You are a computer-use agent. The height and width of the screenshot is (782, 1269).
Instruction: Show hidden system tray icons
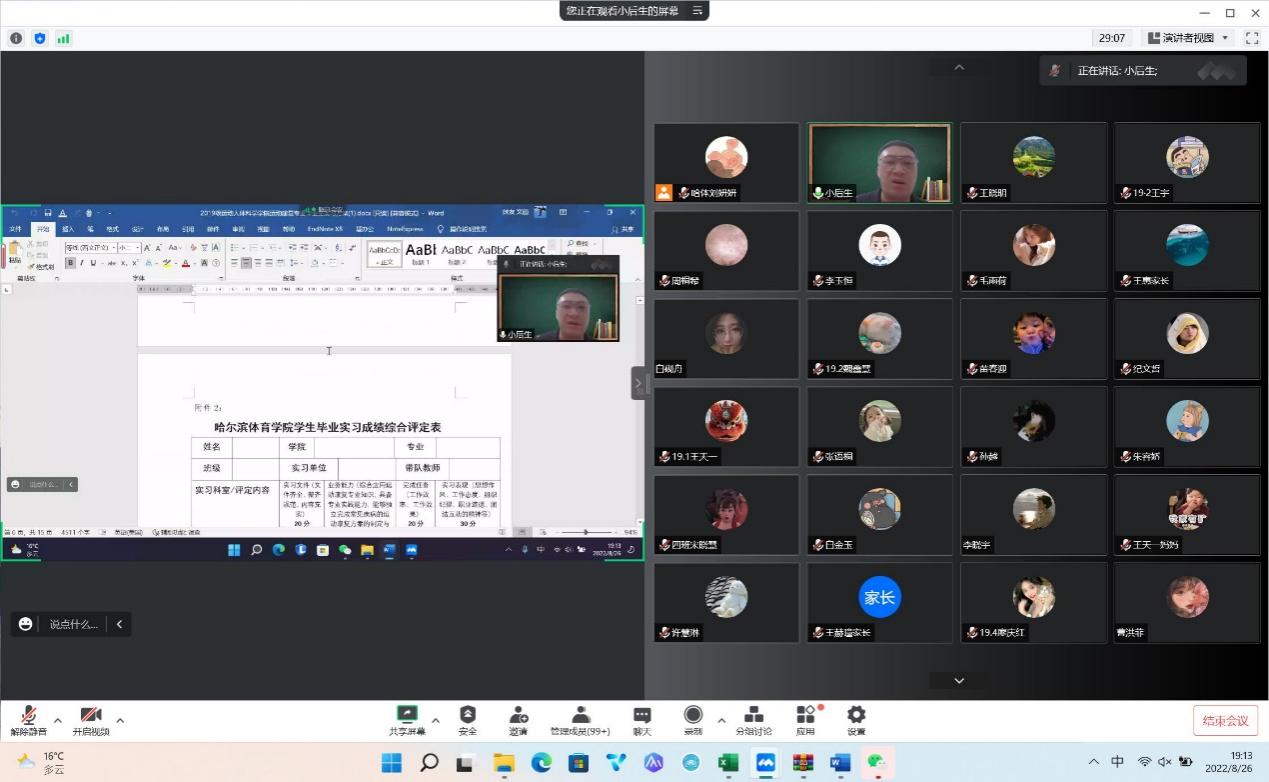1093,762
